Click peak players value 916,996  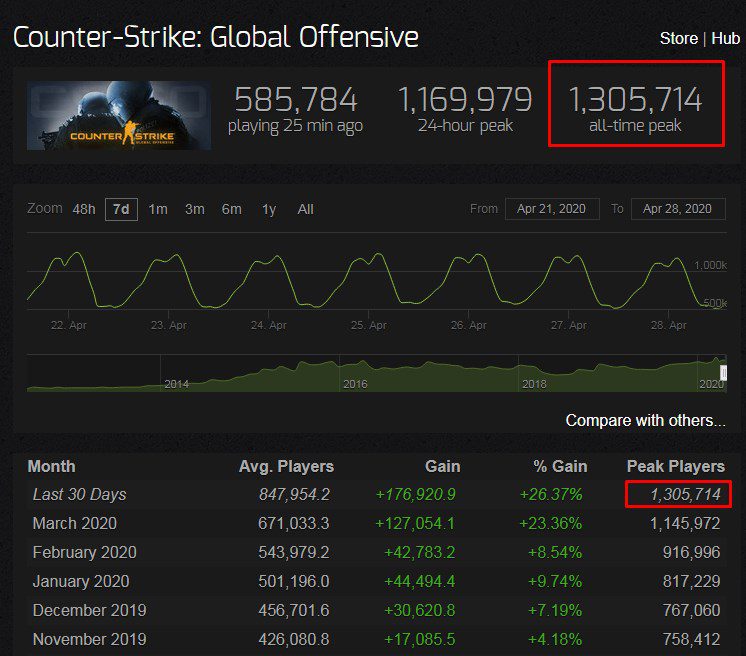pyautogui.click(x=691, y=552)
